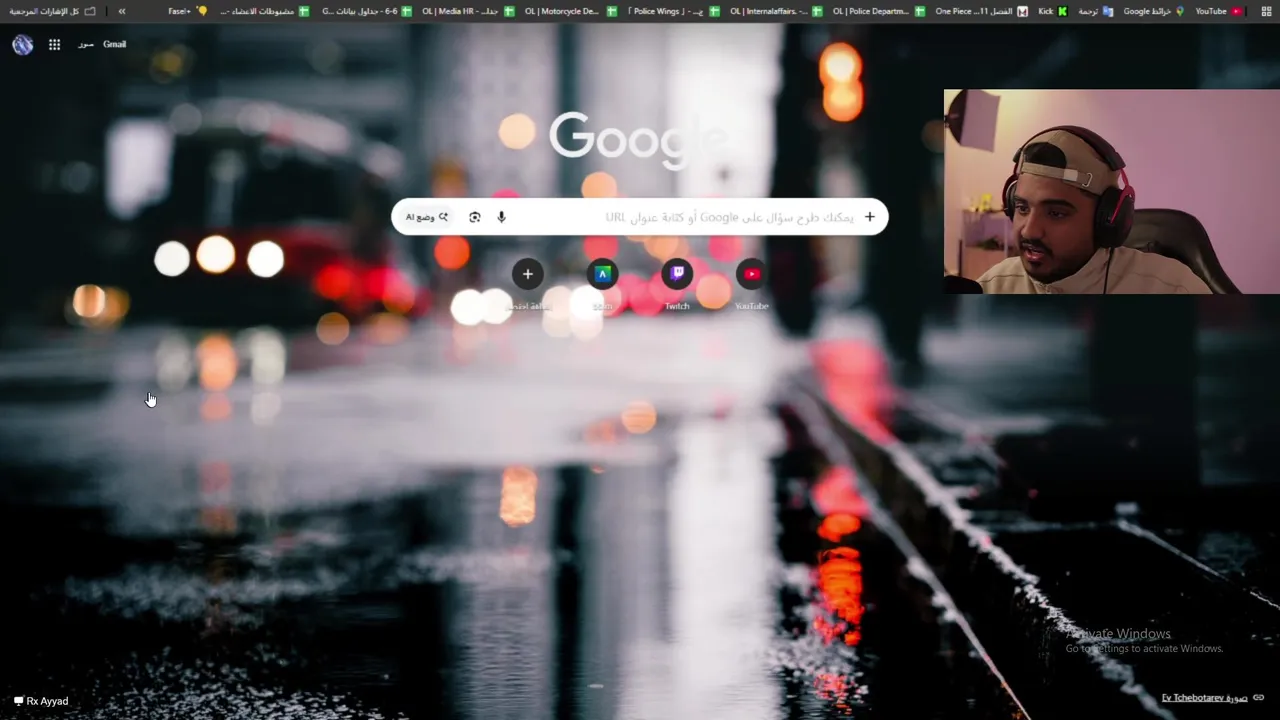Open مضبوطات الاعضاء spreadsheet bookmark
The width and height of the screenshot is (1280, 720).
264,11
